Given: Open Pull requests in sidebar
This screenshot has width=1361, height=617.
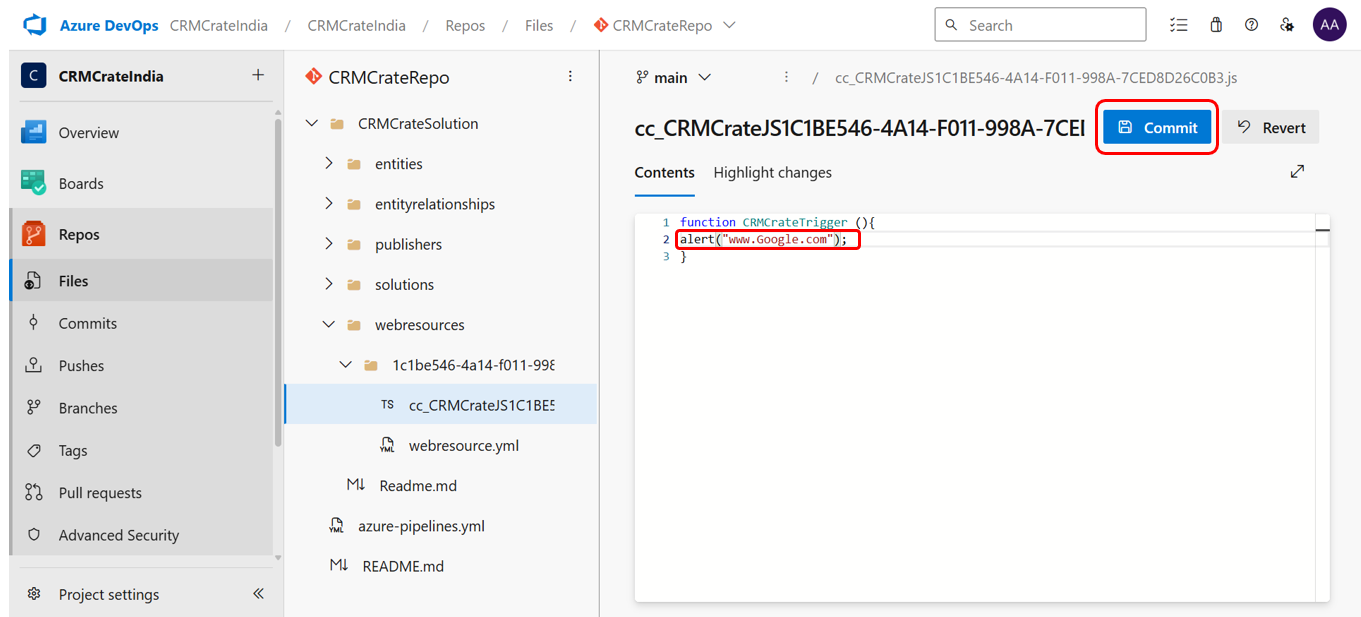Looking at the screenshot, I should point(100,493).
